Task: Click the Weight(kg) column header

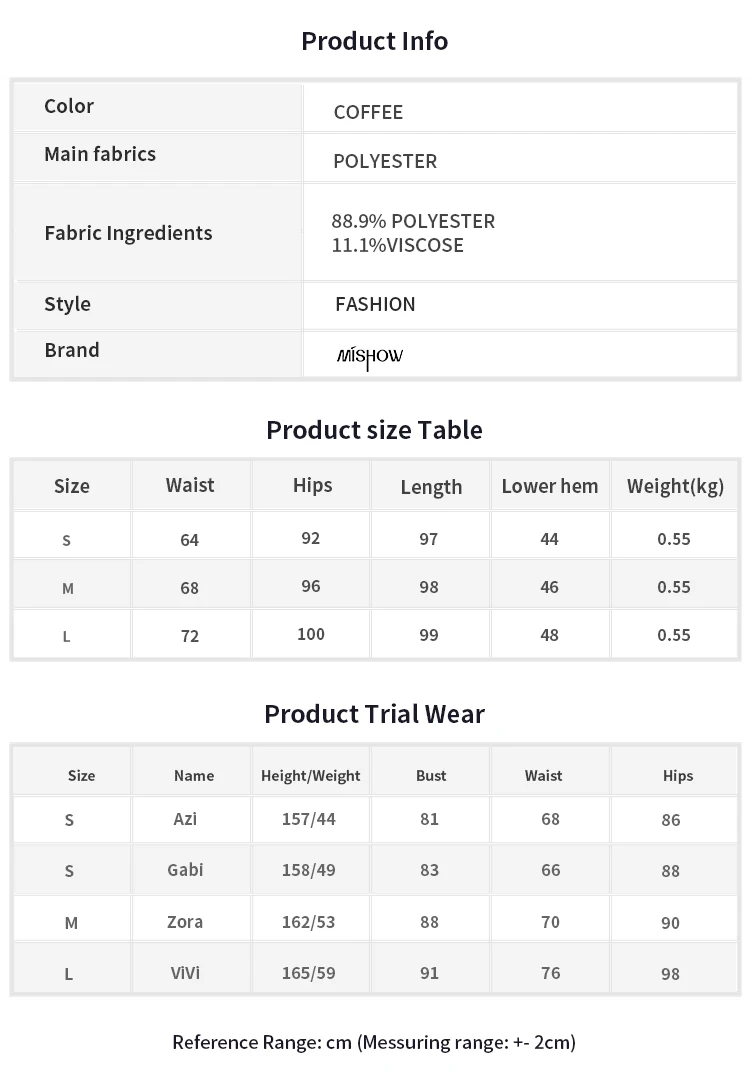Action: point(675,487)
